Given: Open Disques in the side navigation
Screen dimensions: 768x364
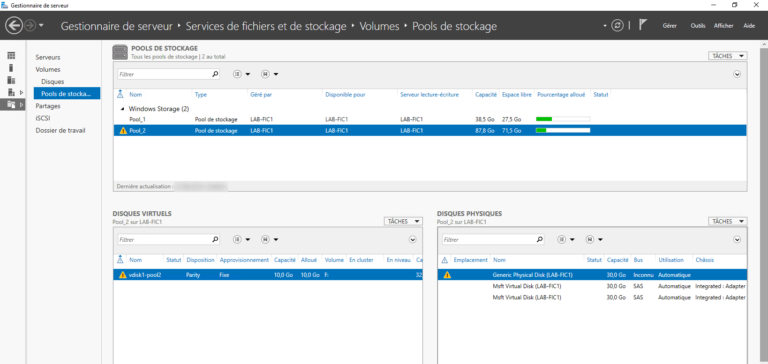Looking at the screenshot, I should click(53, 81).
